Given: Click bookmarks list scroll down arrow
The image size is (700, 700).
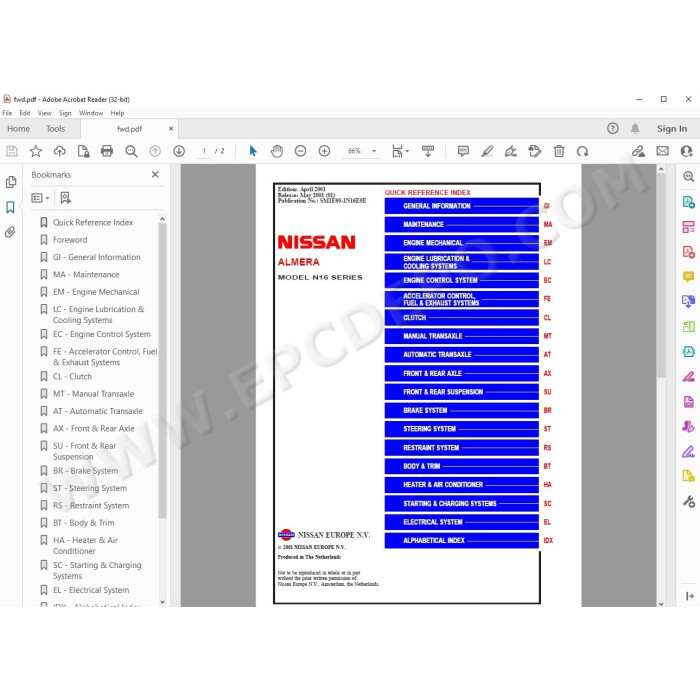Looking at the screenshot, I should [162, 602].
